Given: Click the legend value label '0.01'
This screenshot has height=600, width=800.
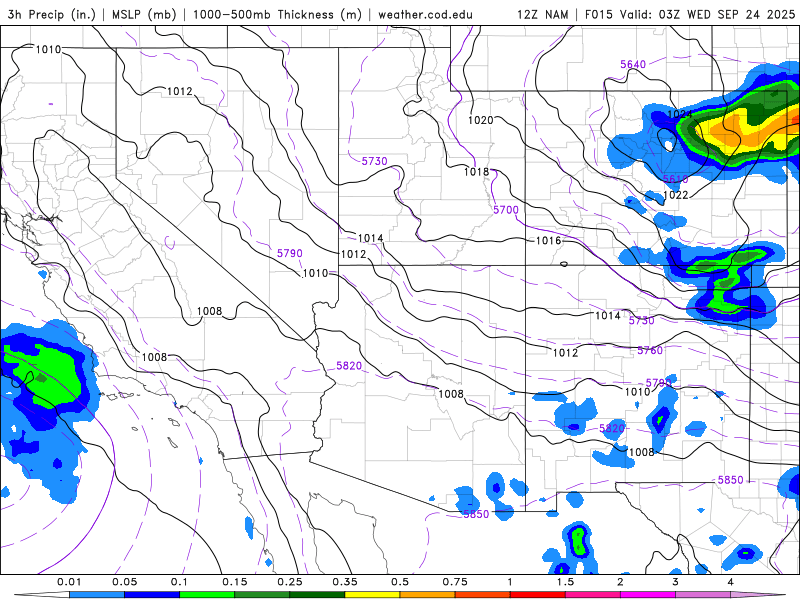Looking at the screenshot, I should [x=69, y=582].
